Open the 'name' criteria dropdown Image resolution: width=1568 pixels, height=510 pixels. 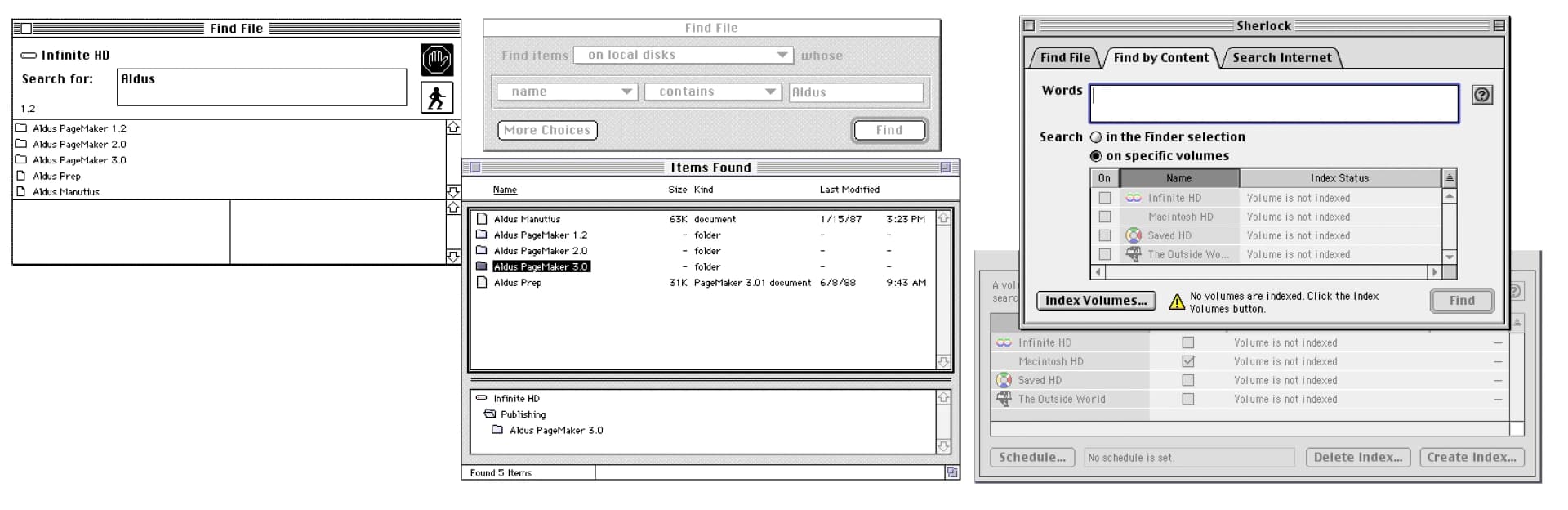[568, 92]
